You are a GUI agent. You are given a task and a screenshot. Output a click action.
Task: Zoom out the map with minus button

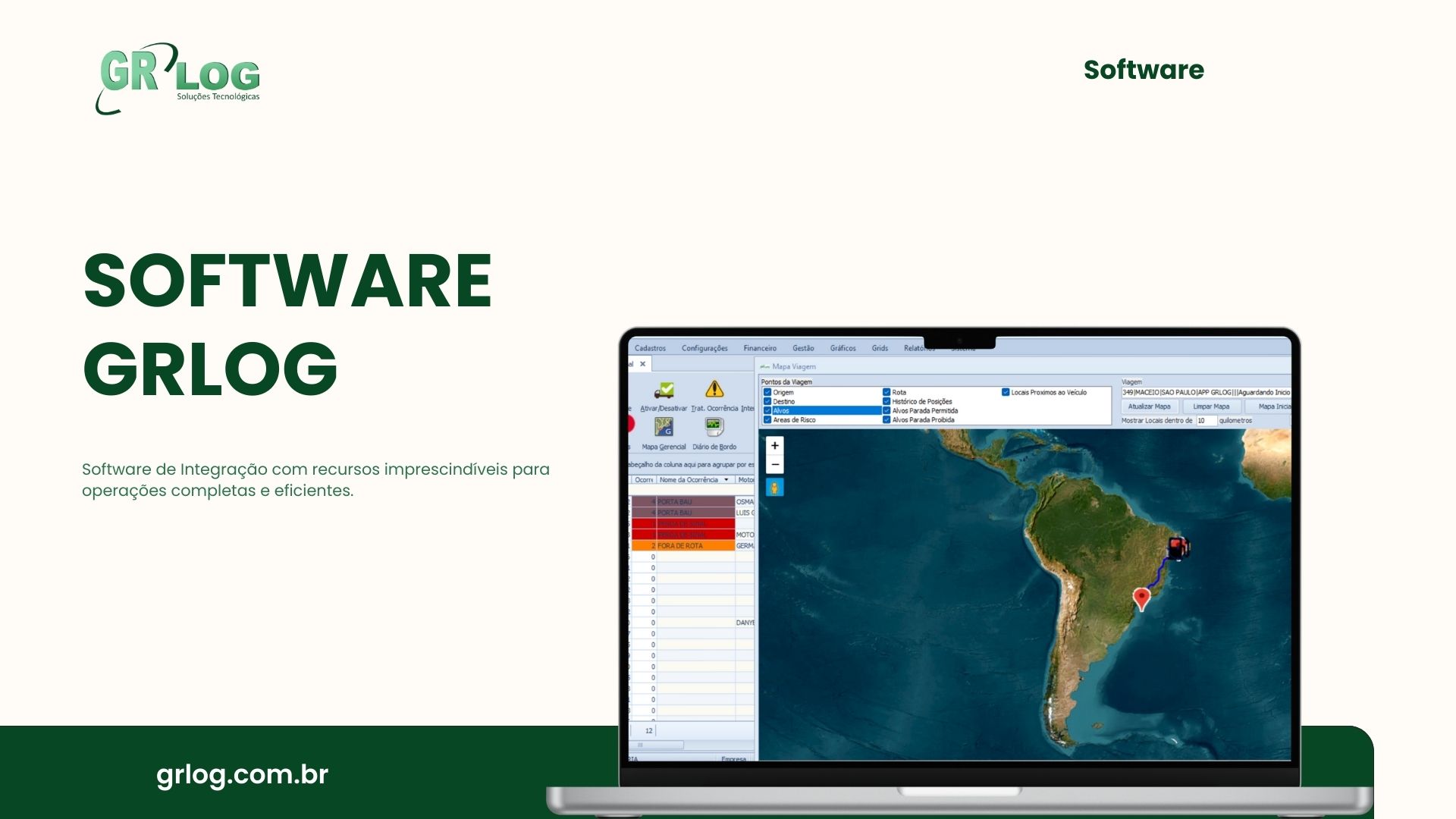(775, 464)
